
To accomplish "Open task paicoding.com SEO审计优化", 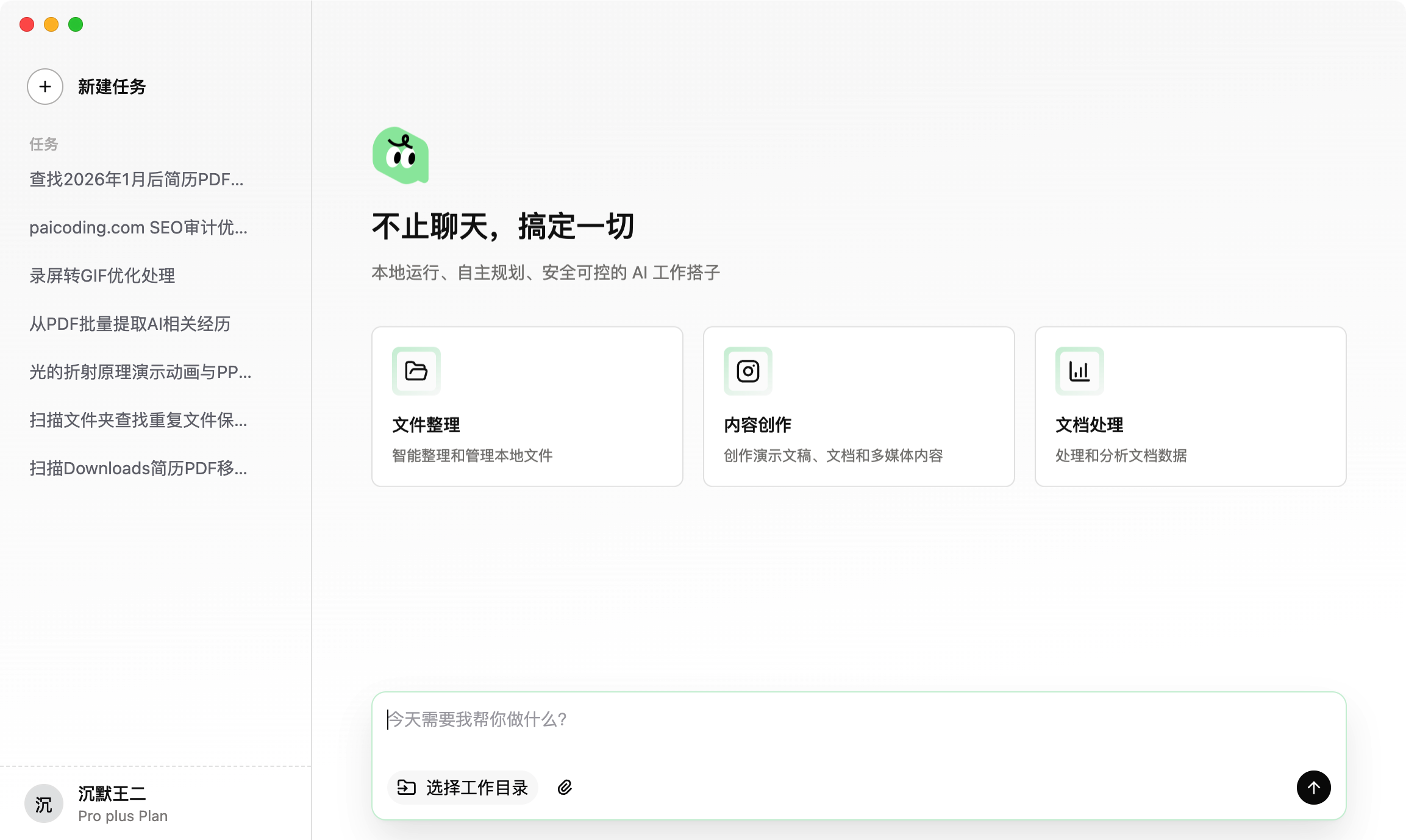I will tap(138, 227).
